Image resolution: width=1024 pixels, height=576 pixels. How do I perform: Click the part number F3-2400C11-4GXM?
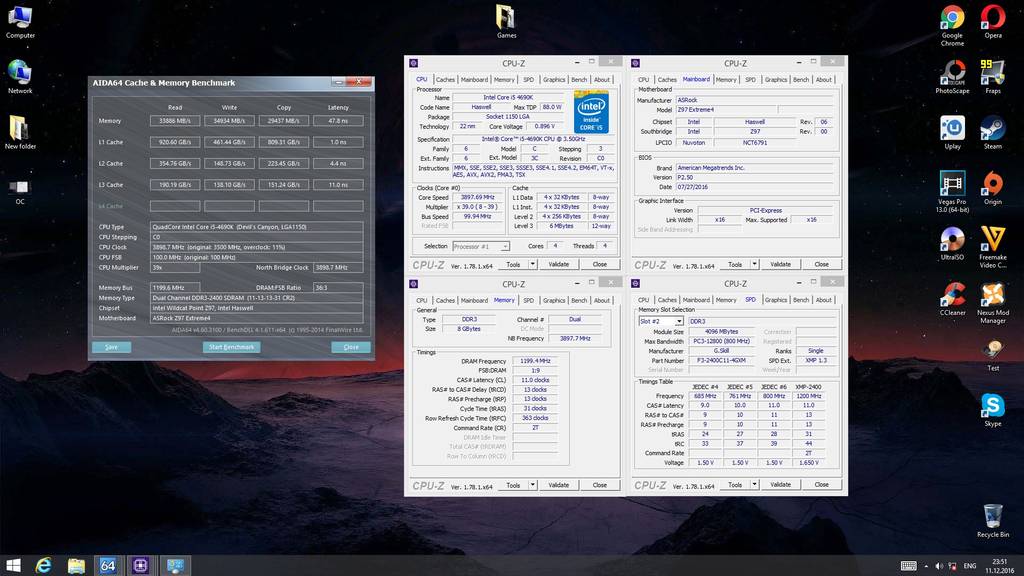point(721,360)
